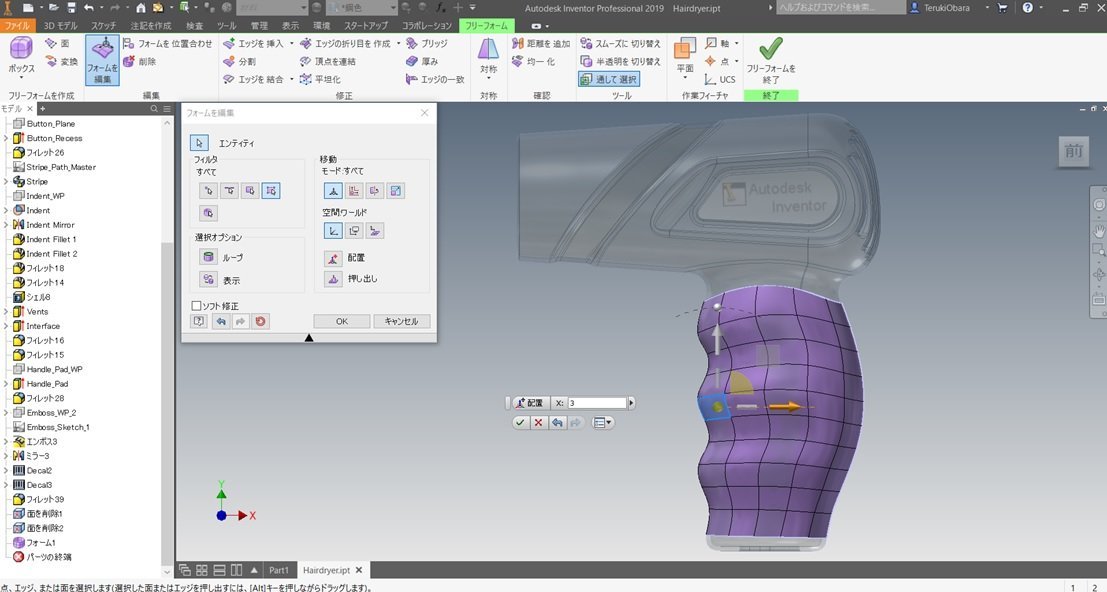Click the 変換 convert tool
Viewport: 1107px width, 592px height.
[x=61, y=61]
